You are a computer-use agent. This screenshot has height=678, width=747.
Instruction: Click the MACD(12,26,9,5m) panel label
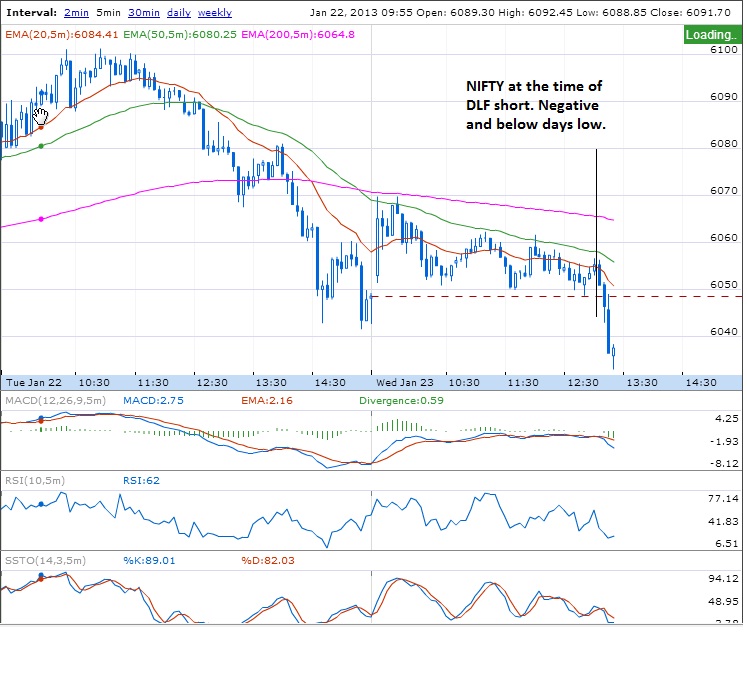[56, 401]
